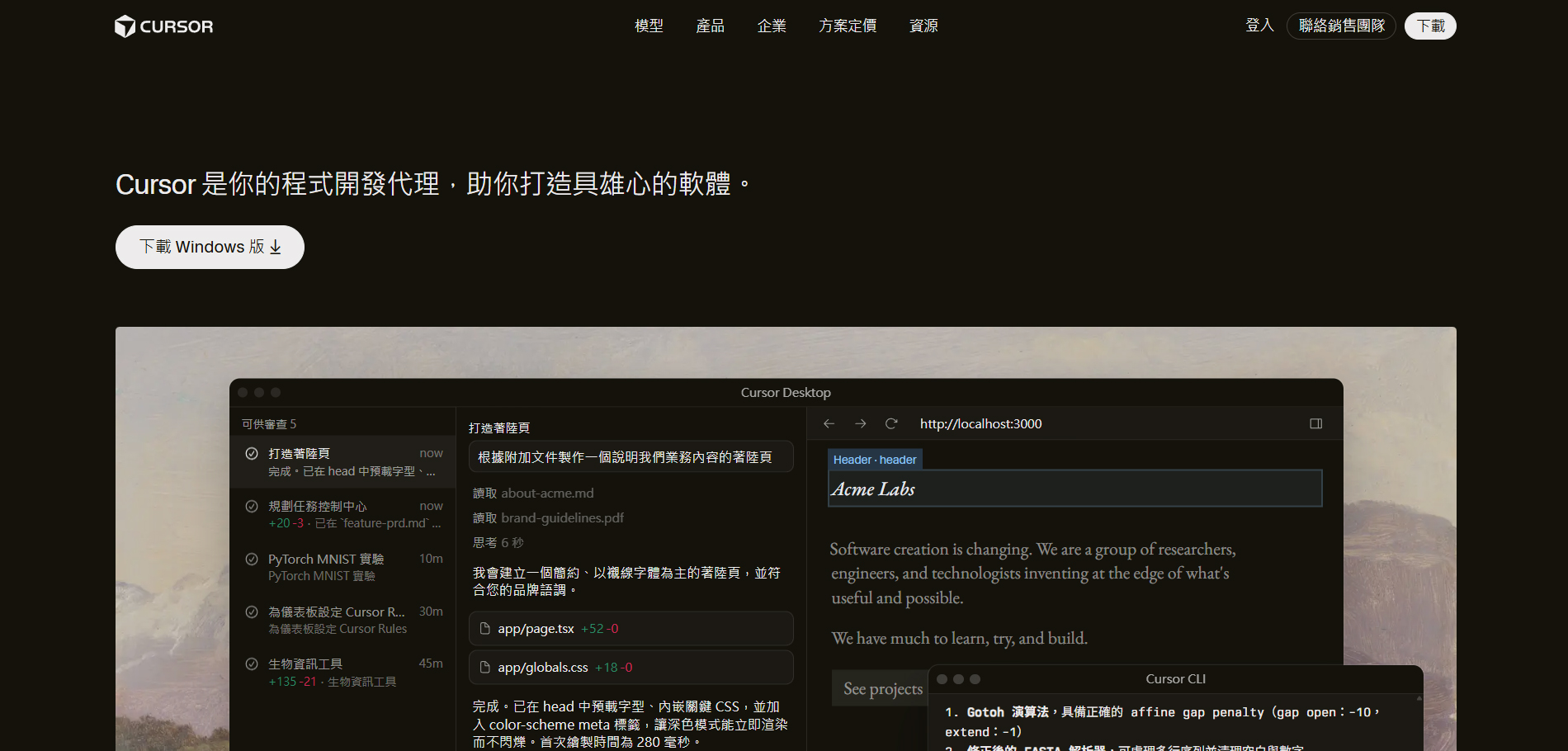
Task: Click the 思考 6 秒 thinking line
Action: 498,542
